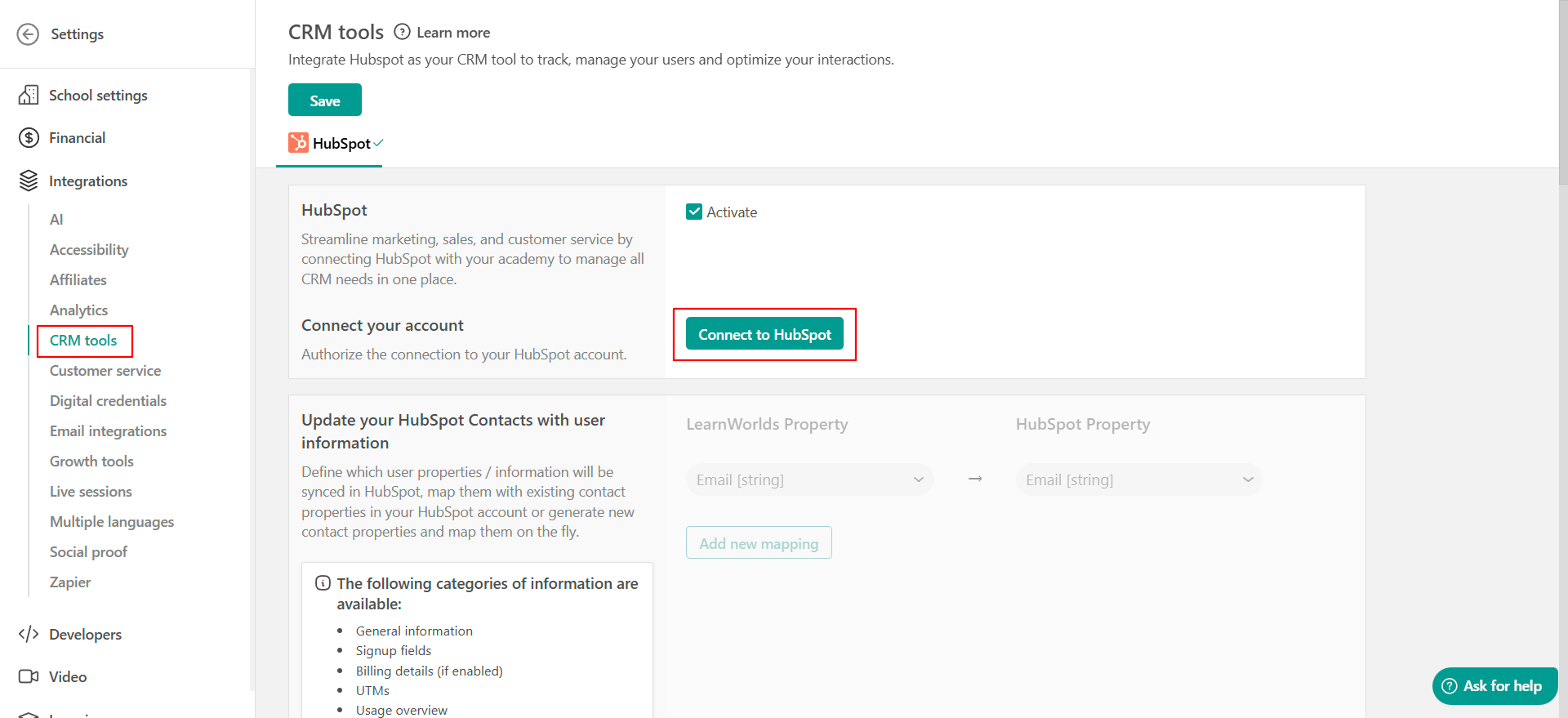
Task: Click the Settings back link text
Action: [x=78, y=34]
